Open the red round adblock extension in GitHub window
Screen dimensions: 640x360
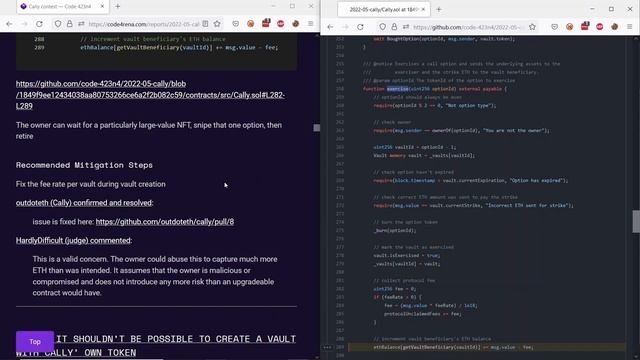(599, 27)
